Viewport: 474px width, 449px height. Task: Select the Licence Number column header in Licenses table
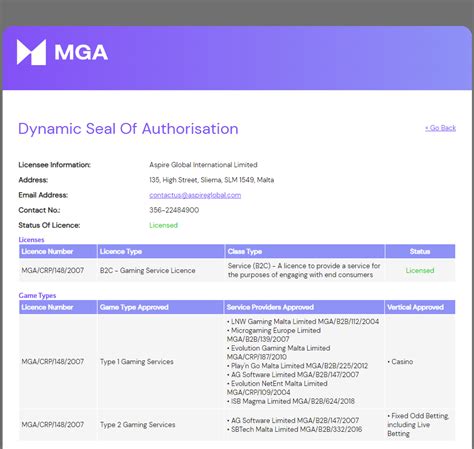click(58, 251)
